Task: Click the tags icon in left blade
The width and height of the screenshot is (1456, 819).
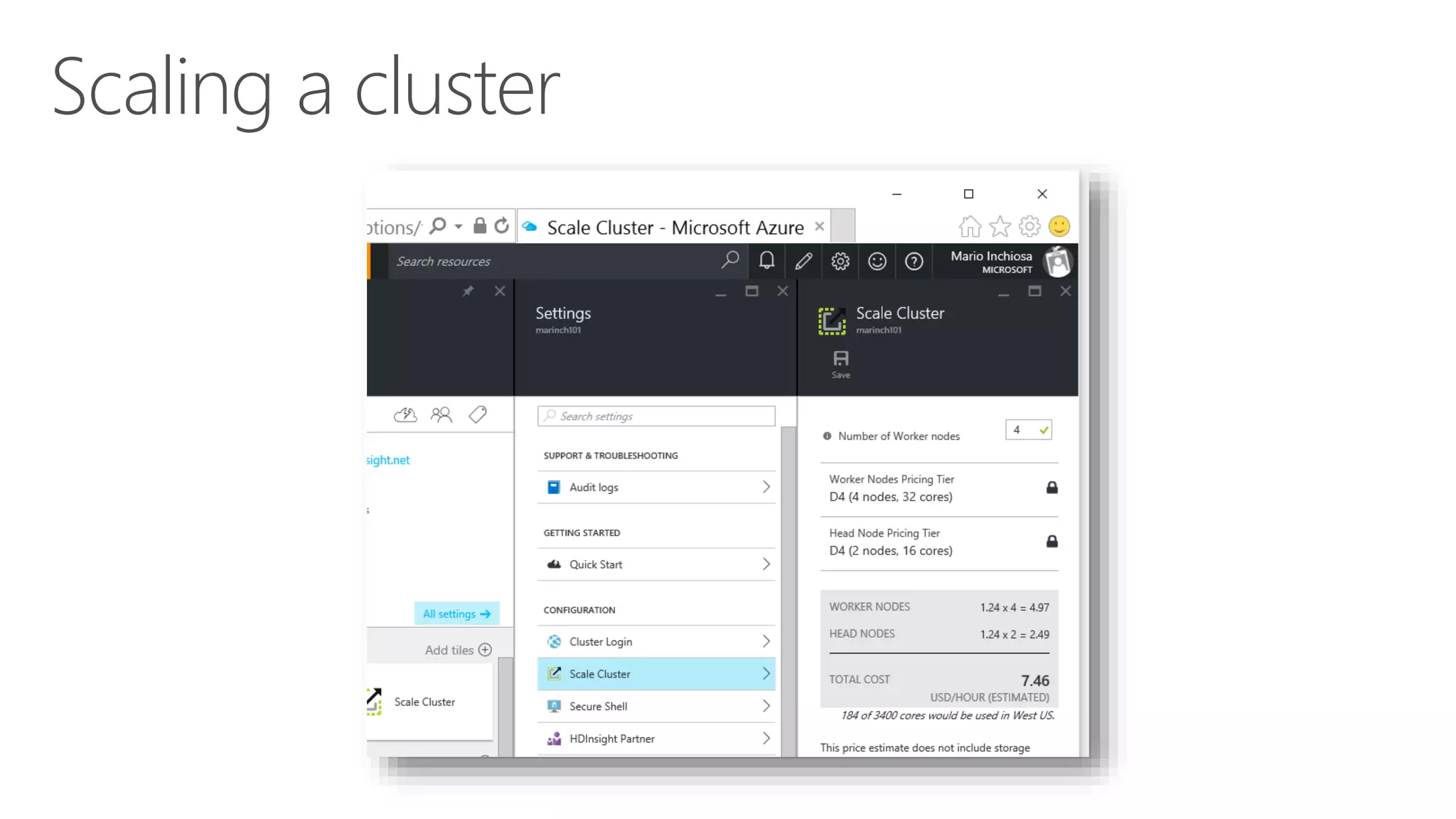Action: click(478, 414)
